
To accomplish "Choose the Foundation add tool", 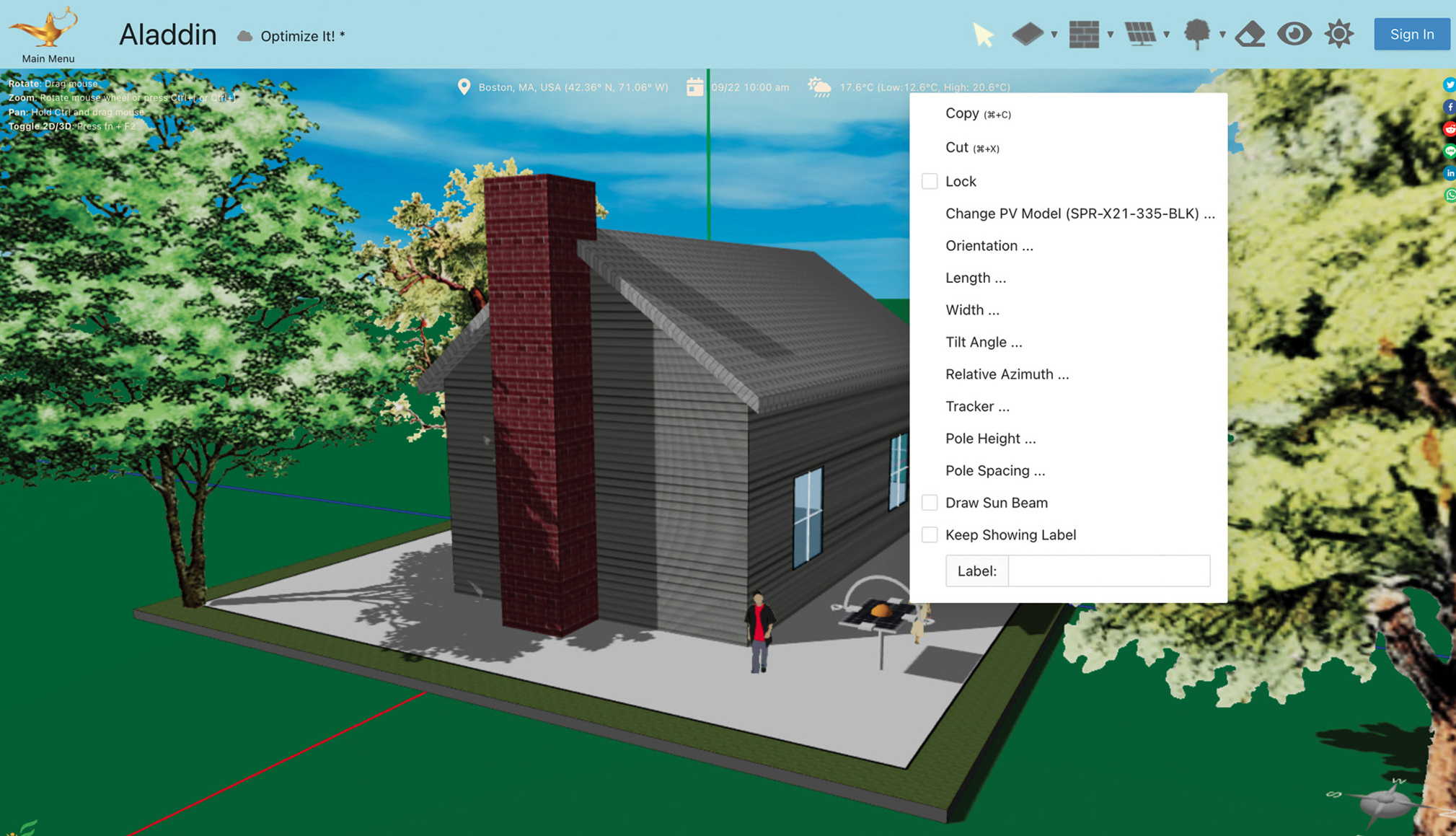I will (x=1028, y=34).
